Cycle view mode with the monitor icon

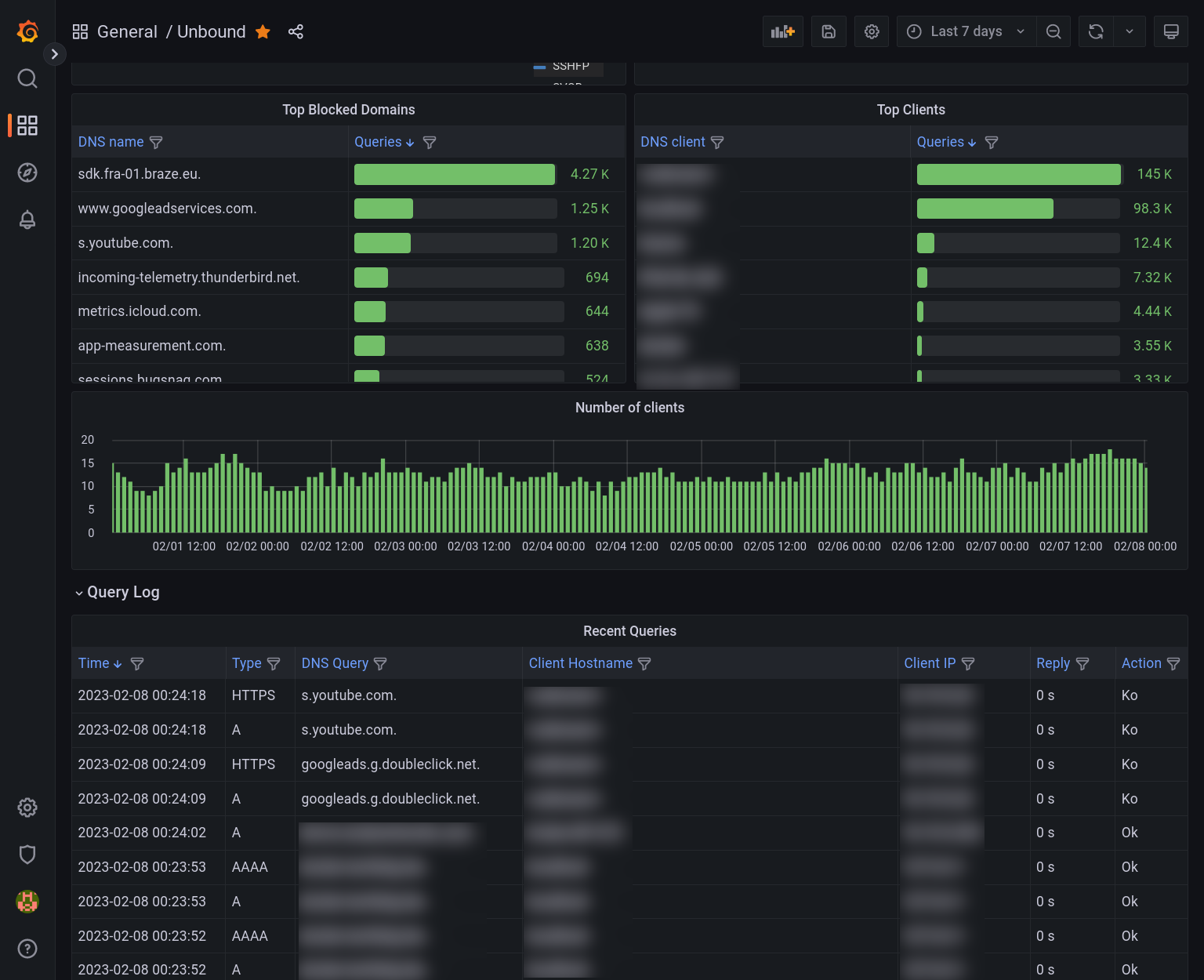1171,31
